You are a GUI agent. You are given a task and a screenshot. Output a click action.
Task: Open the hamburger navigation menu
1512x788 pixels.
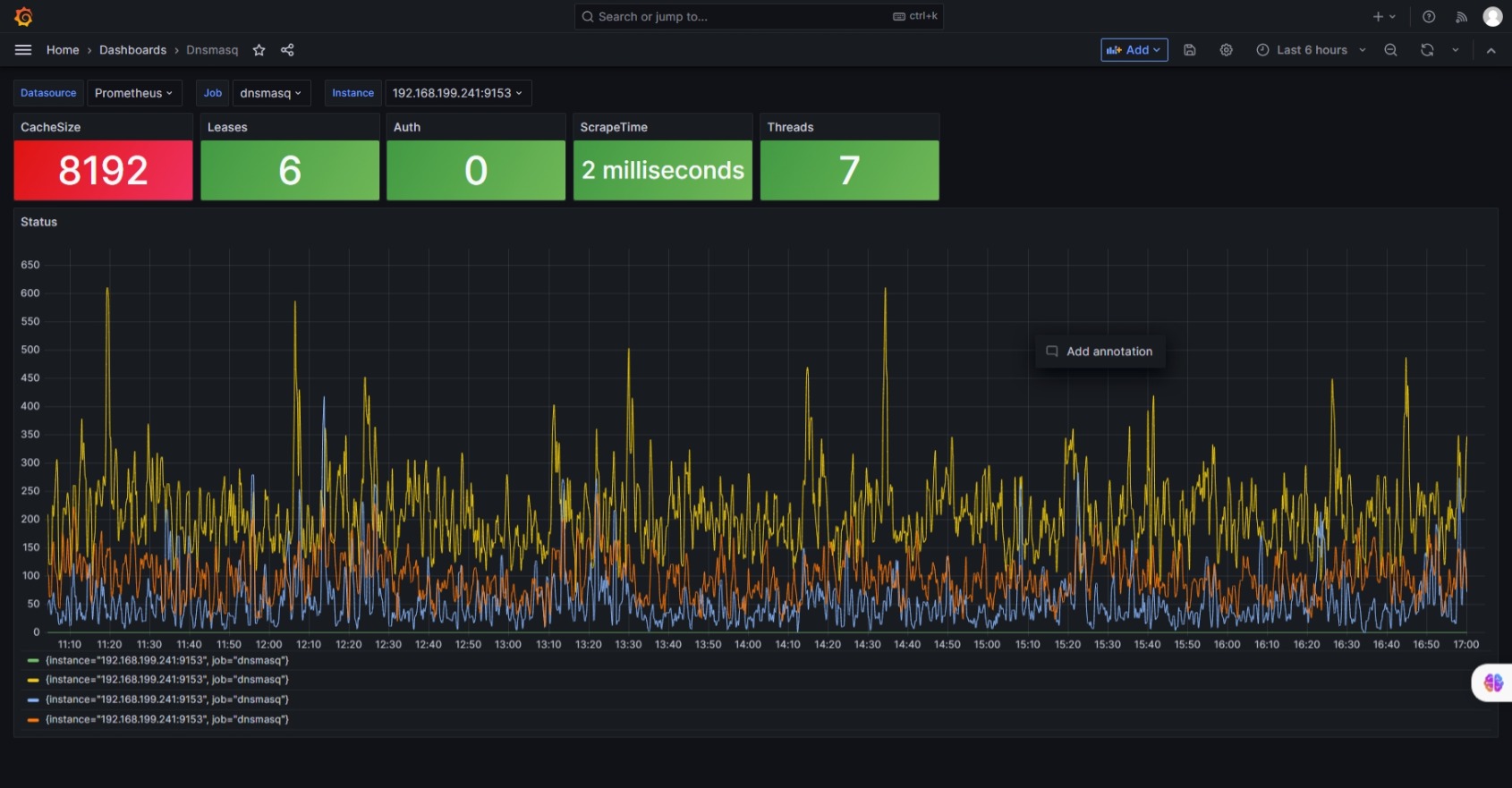point(23,50)
